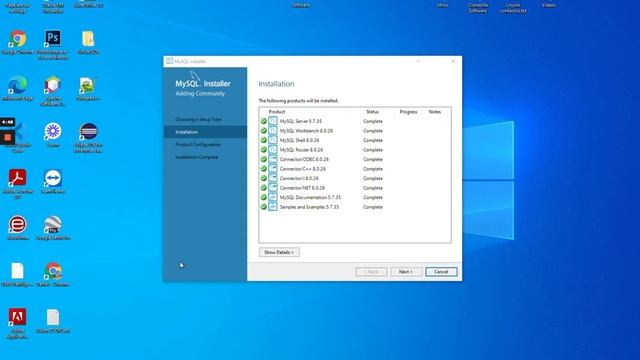Open the red Adobe application desktop icon

click(x=18, y=317)
